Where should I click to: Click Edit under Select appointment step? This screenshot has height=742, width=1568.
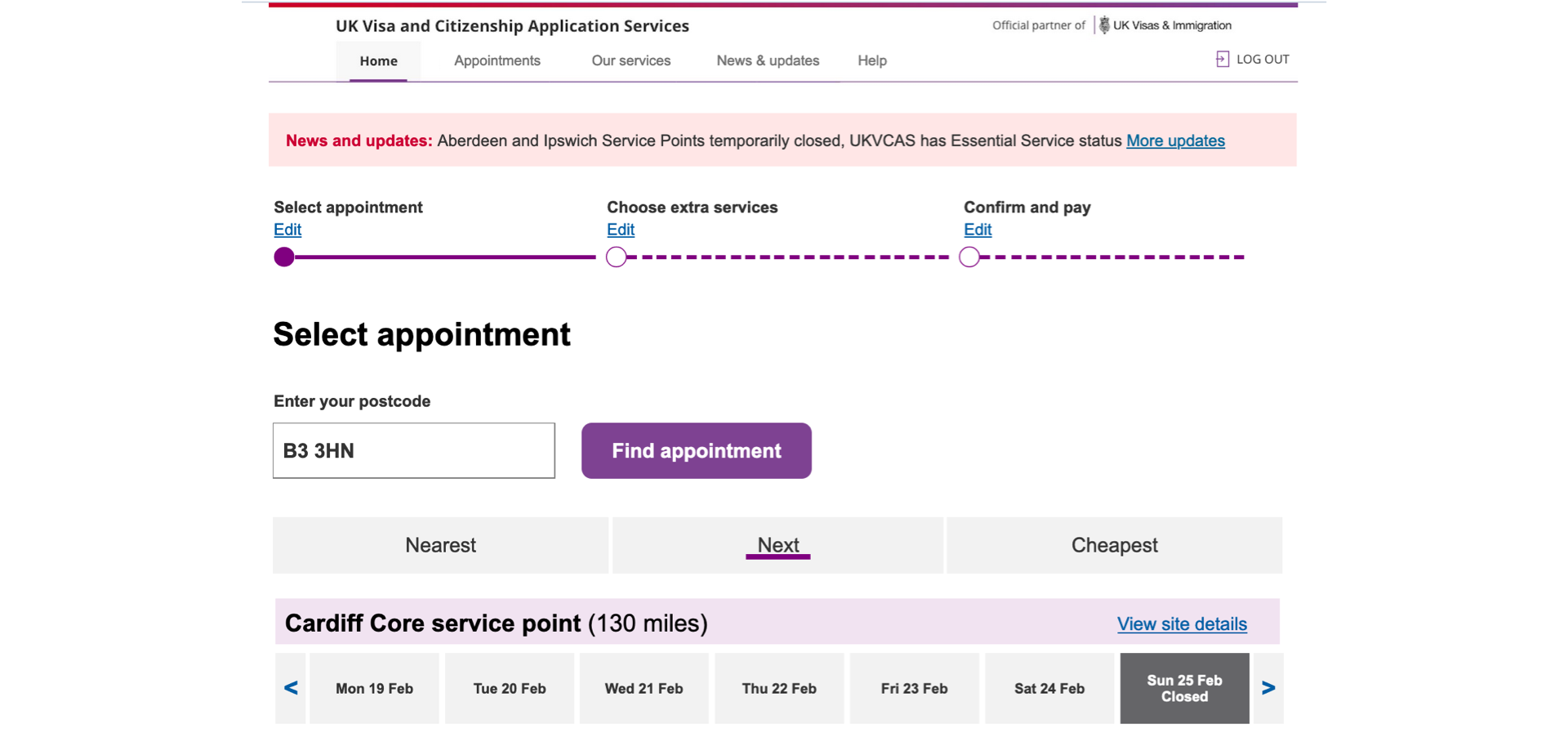pos(287,230)
